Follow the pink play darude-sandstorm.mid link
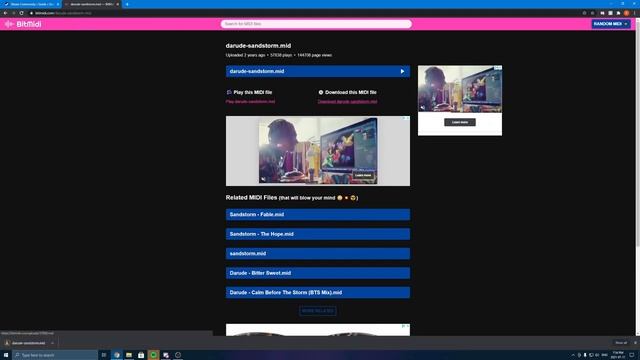 click(250, 102)
